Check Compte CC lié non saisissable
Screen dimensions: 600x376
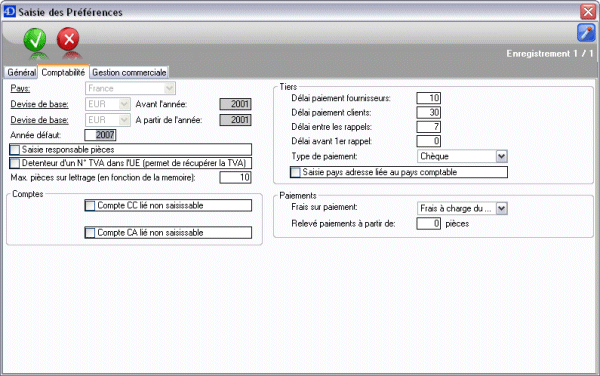(90, 206)
